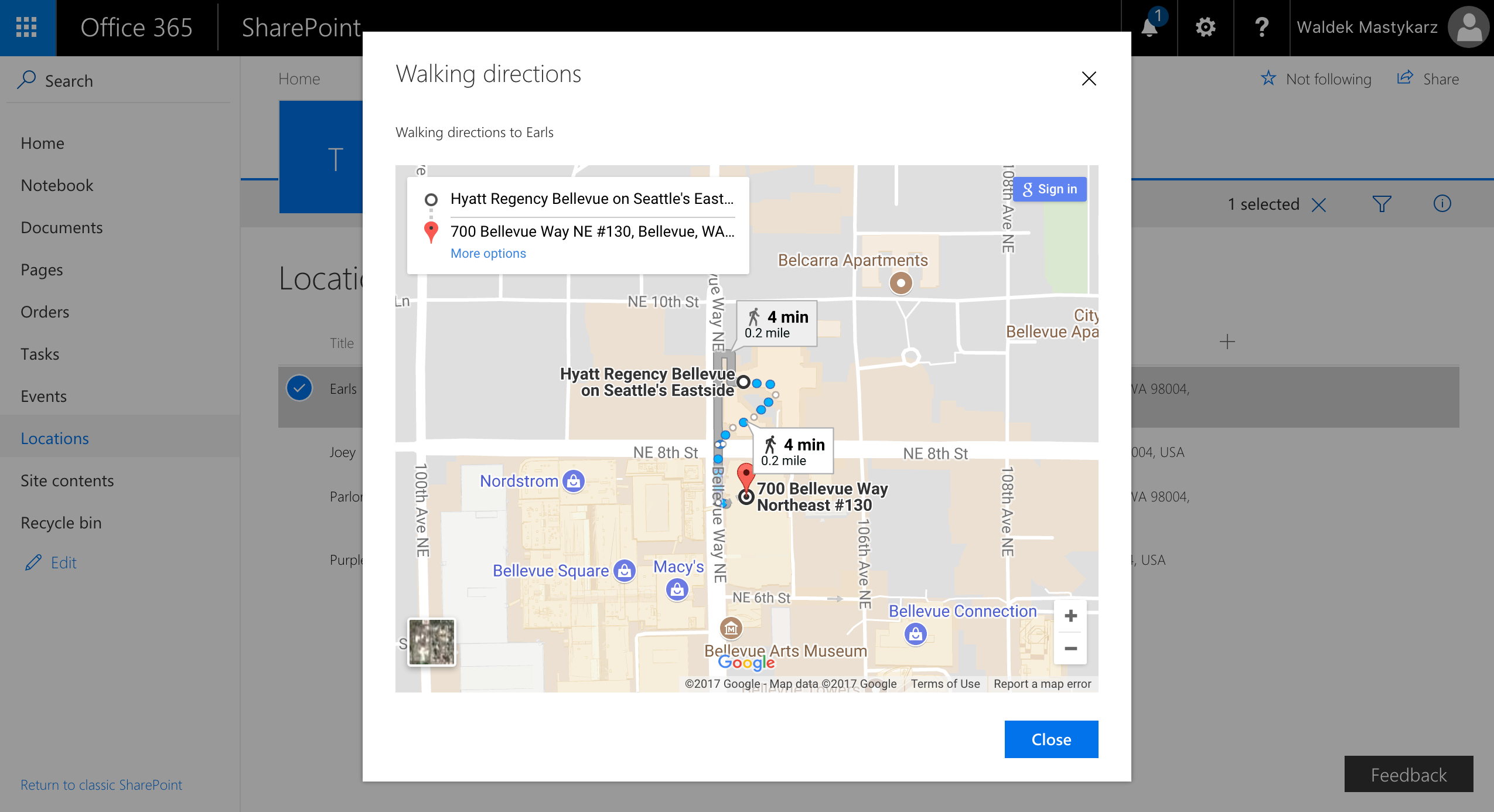Switch to satellite view thumbnail
The width and height of the screenshot is (1494, 812).
pos(432,642)
